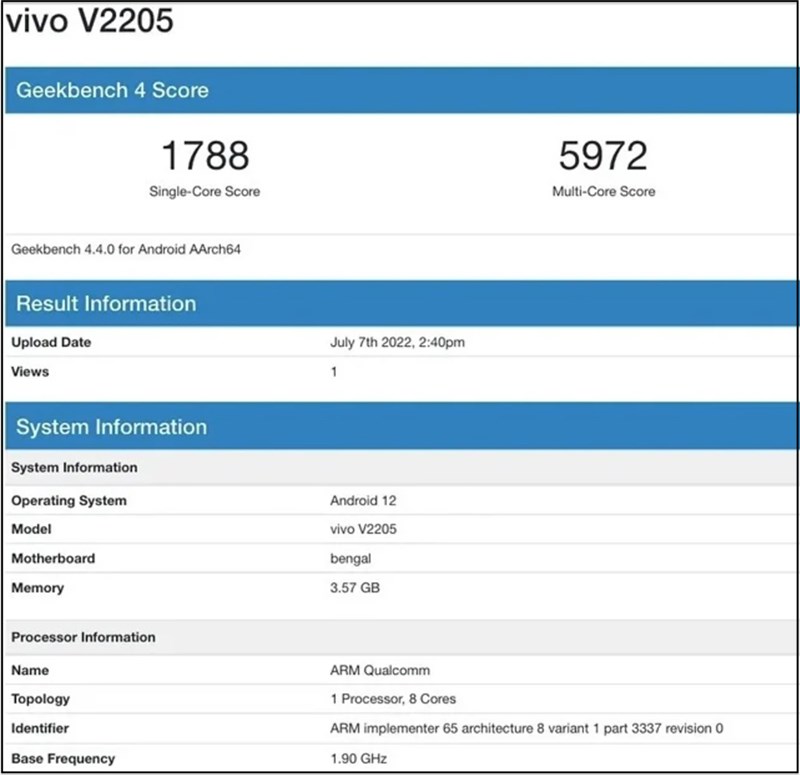This screenshot has width=800, height=775.
Task: Select the 3.57 GB memory value
Action: [x=355, y=588]
